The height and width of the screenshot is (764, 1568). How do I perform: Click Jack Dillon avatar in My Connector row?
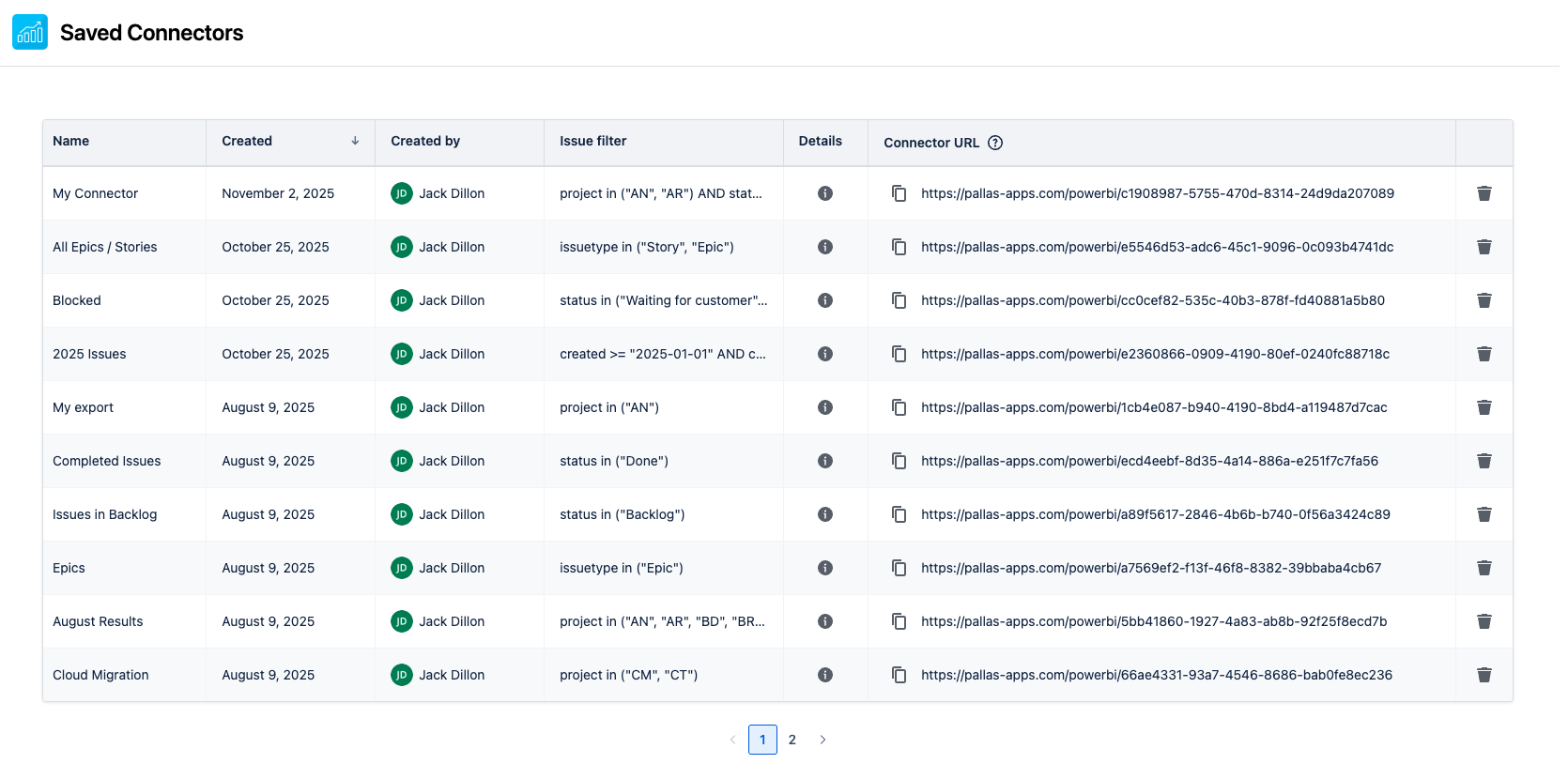(402, 193)
